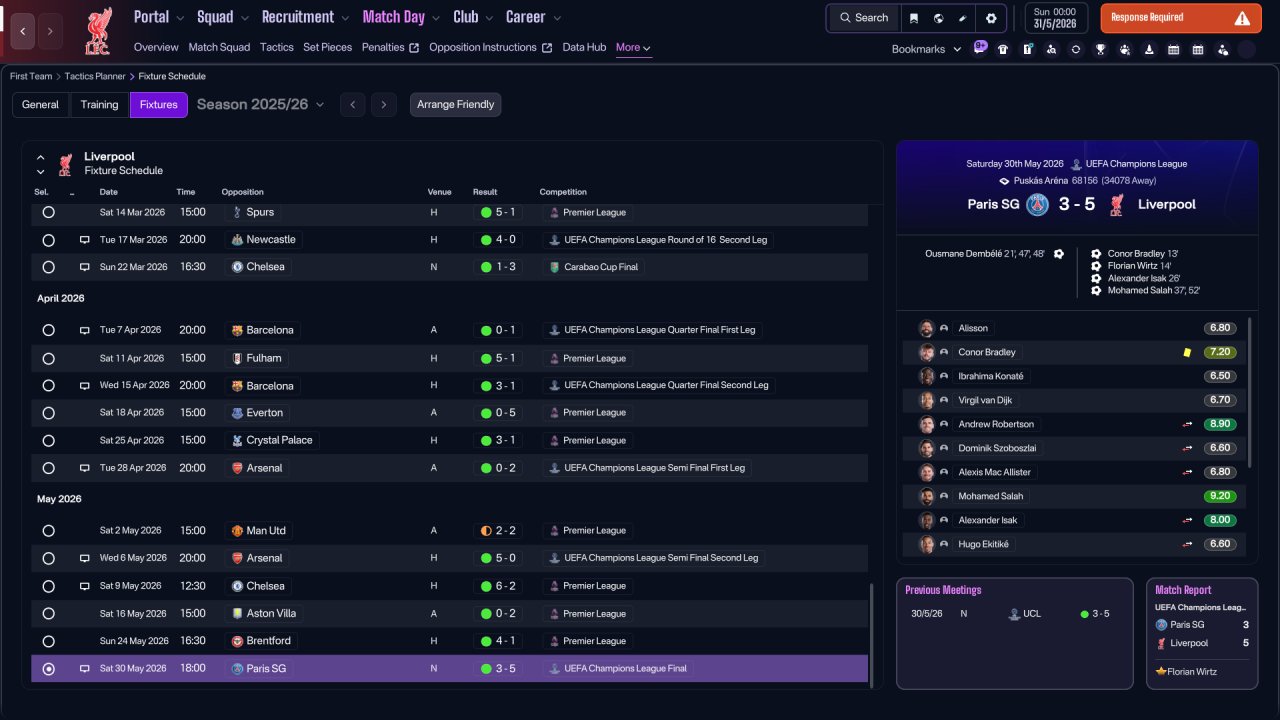This screenshot has height=720, width=1280.
Task: Select the Chelsea Carabao Cup Final radio button
Action: 48,267
